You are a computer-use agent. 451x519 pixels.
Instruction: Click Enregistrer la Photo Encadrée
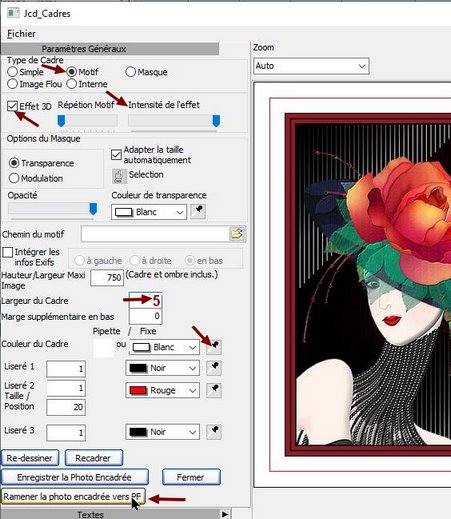coord(75,477)
